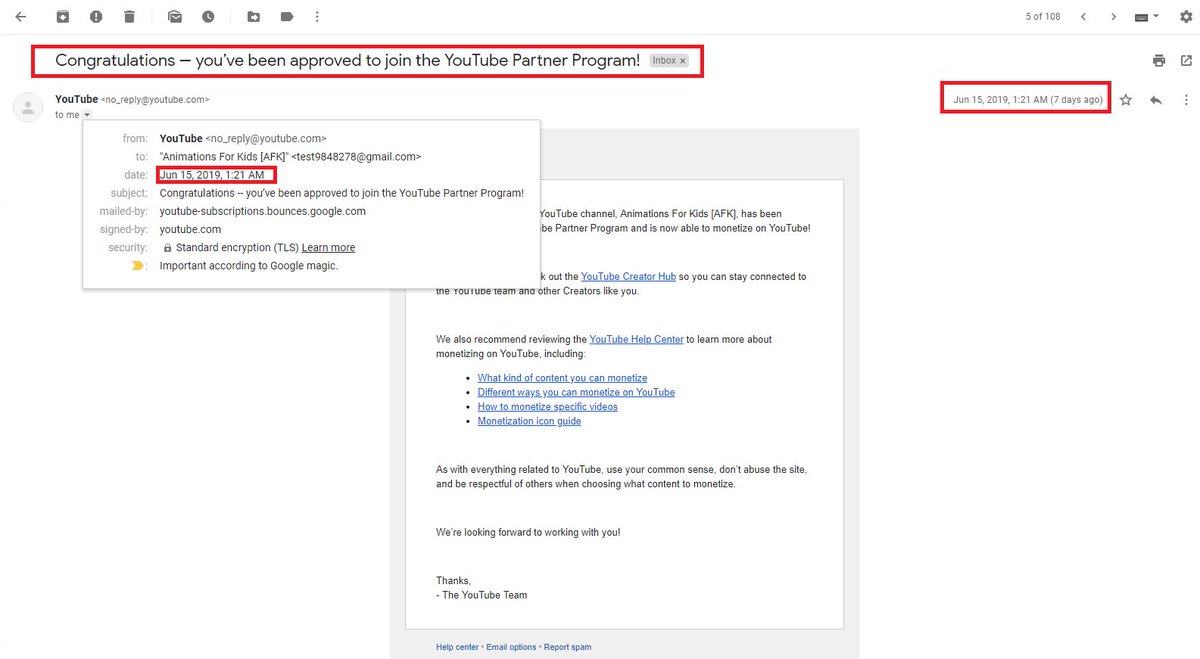Open Labels tag icon
1200x659 pixels.
coord(287,17)
